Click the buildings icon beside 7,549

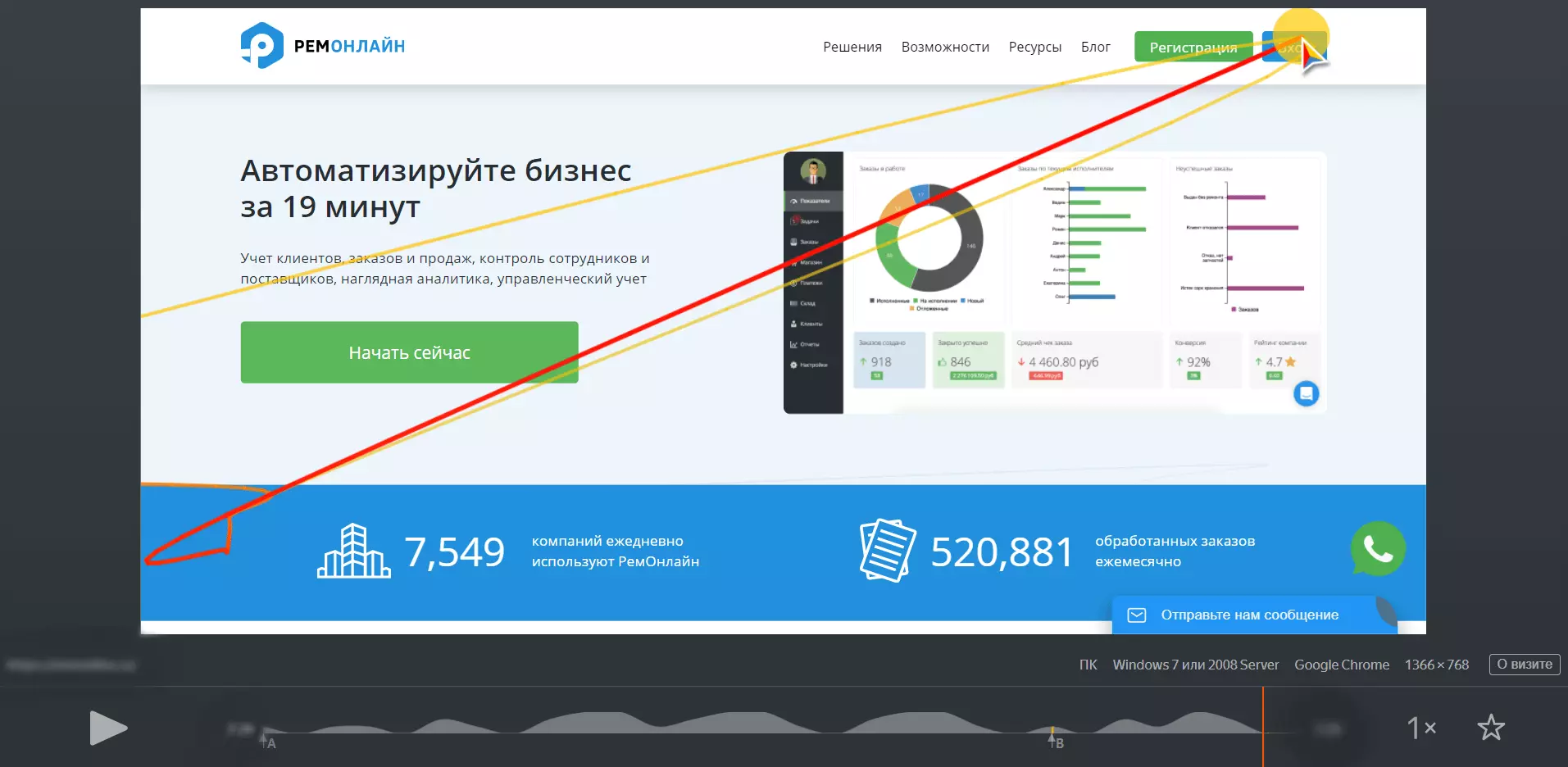pos(353,551)
